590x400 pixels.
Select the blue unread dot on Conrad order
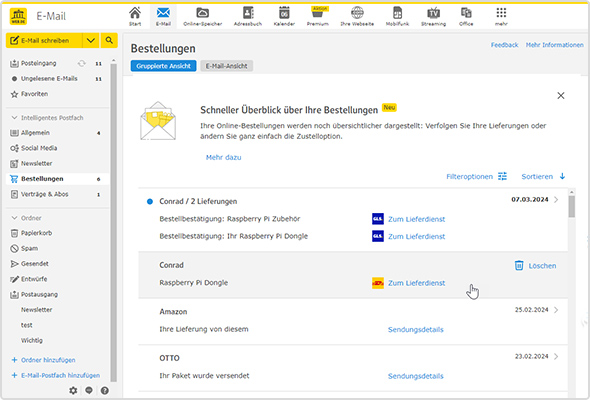point(150,202)
